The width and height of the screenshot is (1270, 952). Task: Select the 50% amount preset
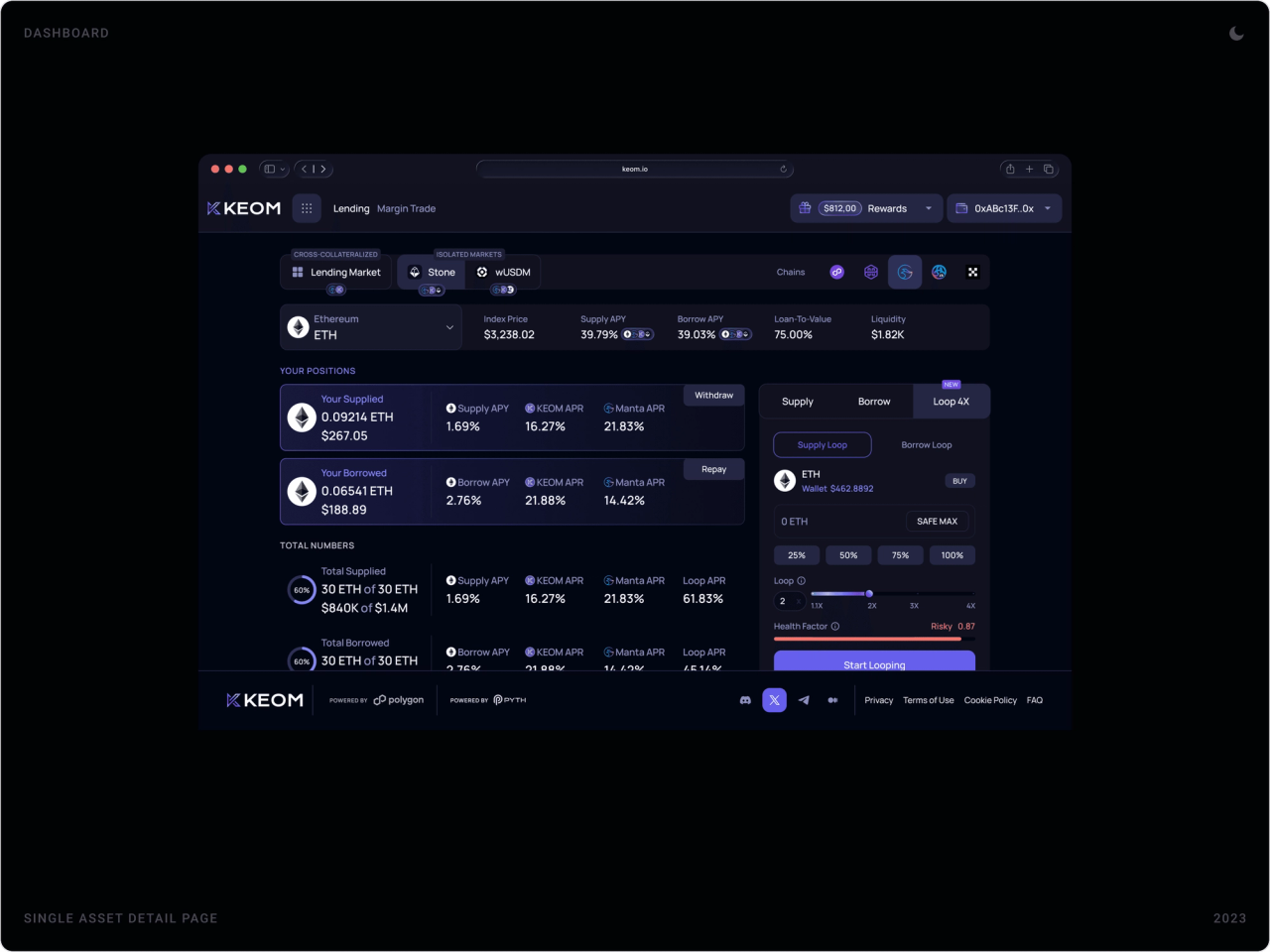coord(848,555)
